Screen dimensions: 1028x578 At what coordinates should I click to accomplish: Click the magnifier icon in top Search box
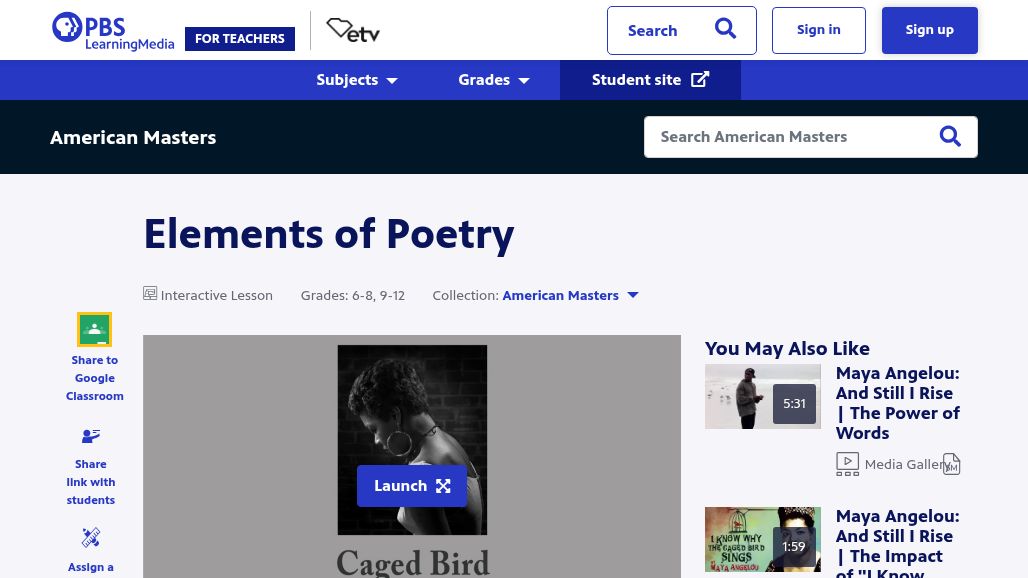[725, 29]
